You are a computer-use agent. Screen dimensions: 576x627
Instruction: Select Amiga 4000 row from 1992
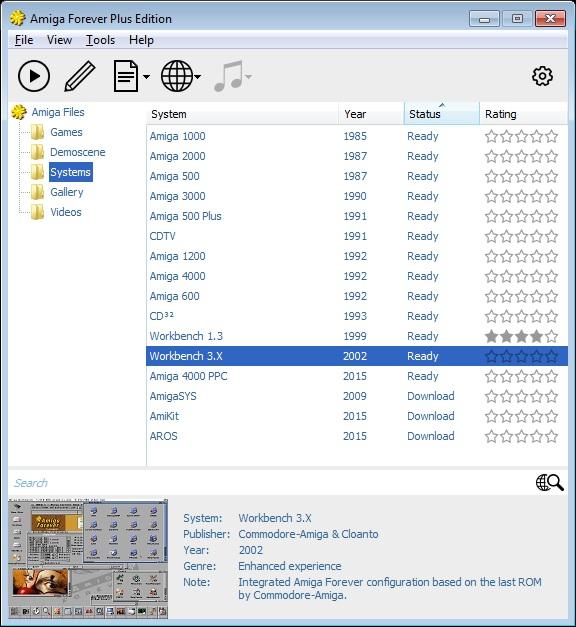click(x=357, y=276)
